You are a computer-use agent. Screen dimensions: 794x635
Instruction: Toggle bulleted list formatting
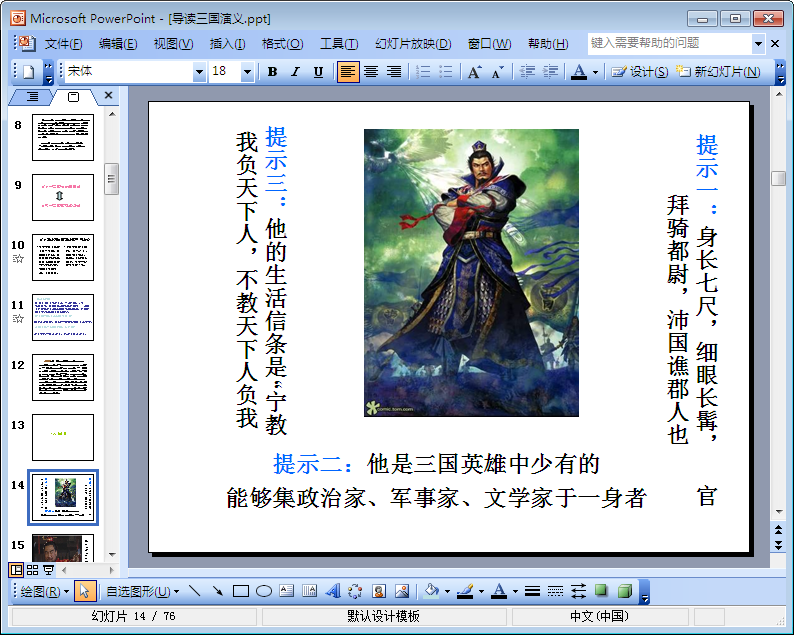click(x=446, y=72)
